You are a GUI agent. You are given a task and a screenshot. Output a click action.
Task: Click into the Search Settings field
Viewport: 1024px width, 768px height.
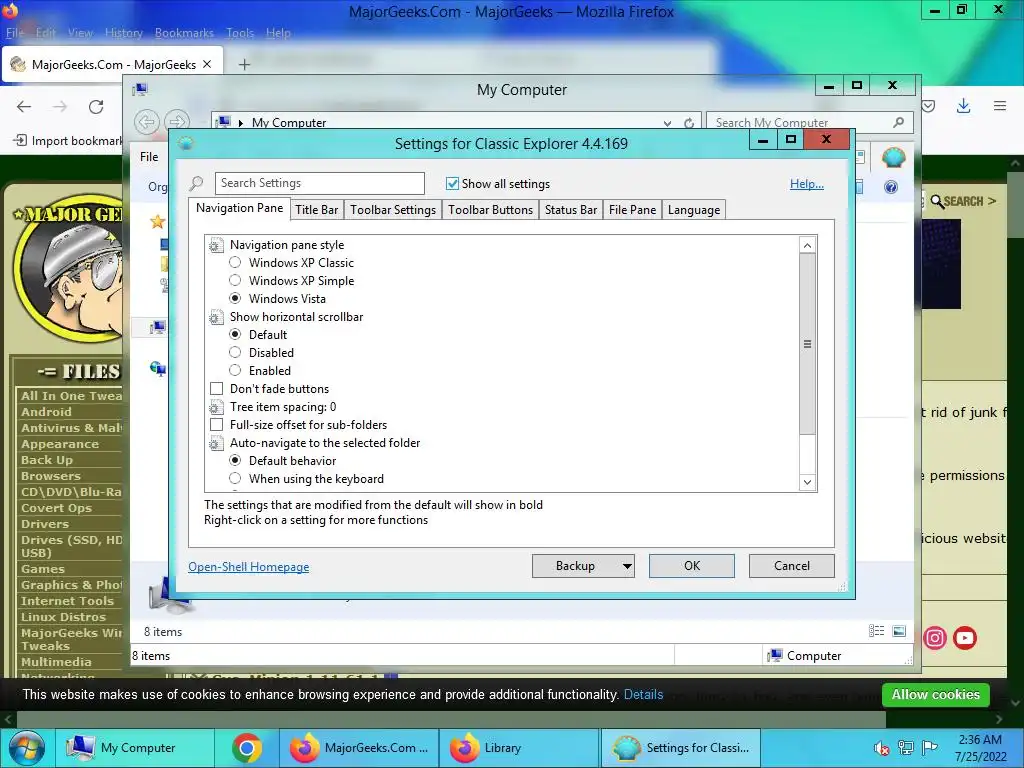point(319,184)
